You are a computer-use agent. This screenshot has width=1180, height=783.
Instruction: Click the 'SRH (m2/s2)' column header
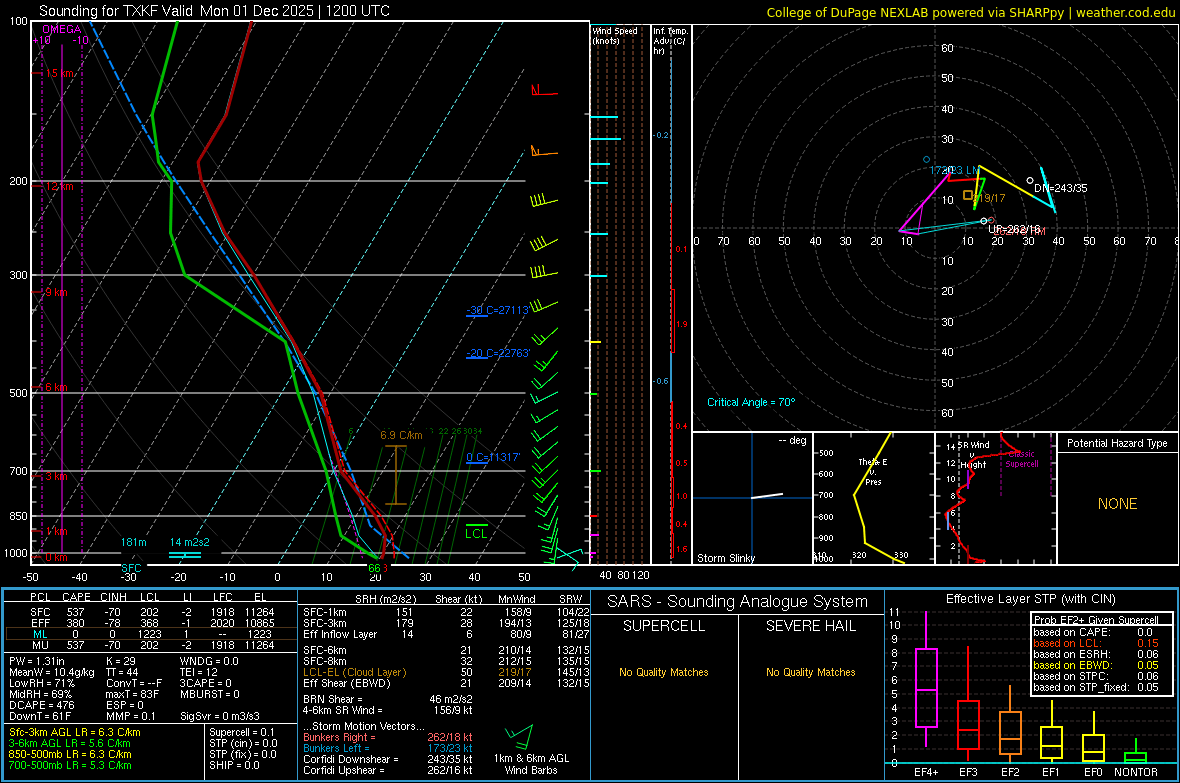(x=384, y=599)
